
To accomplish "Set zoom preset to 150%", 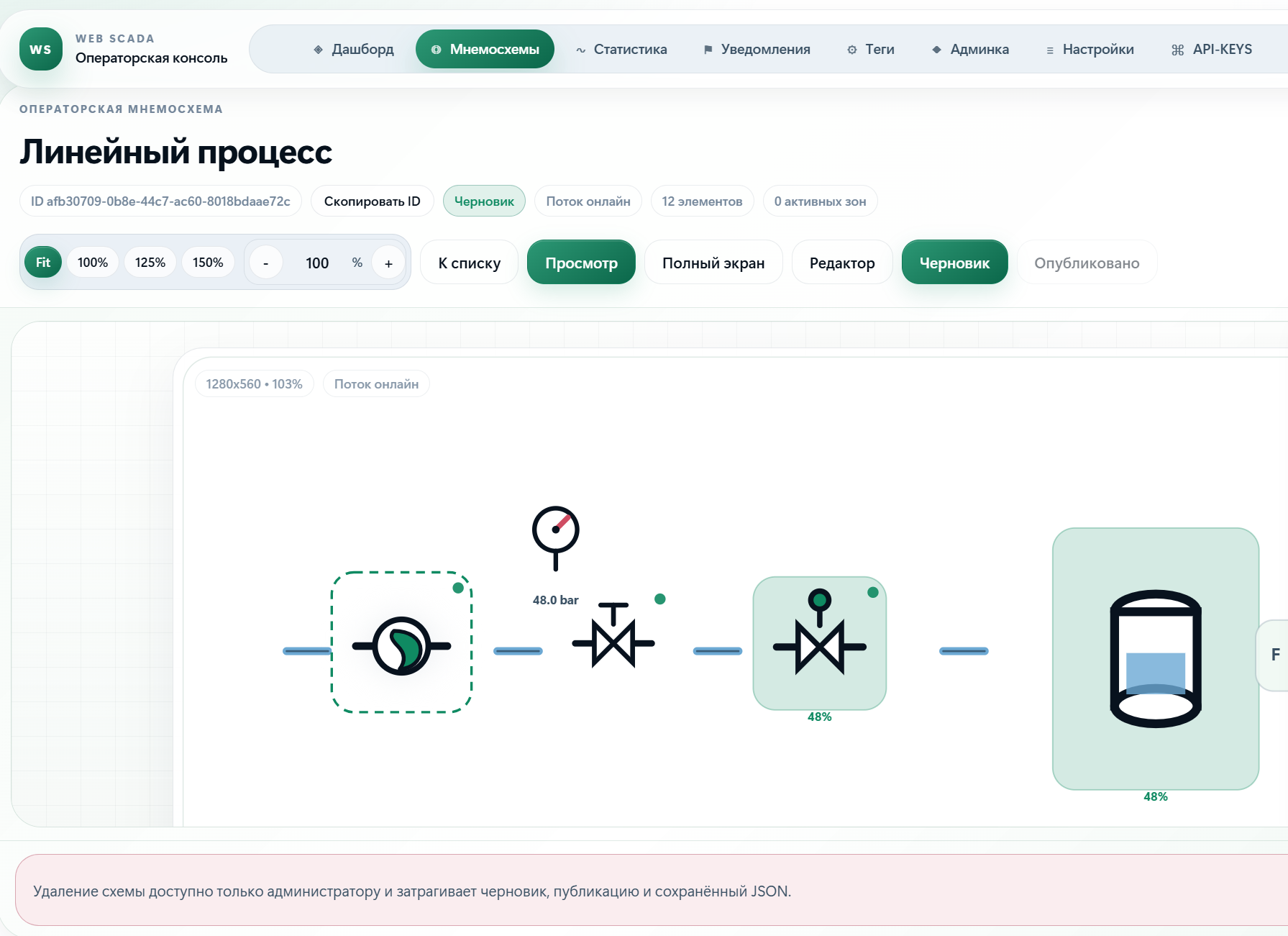I will point(208,263).
